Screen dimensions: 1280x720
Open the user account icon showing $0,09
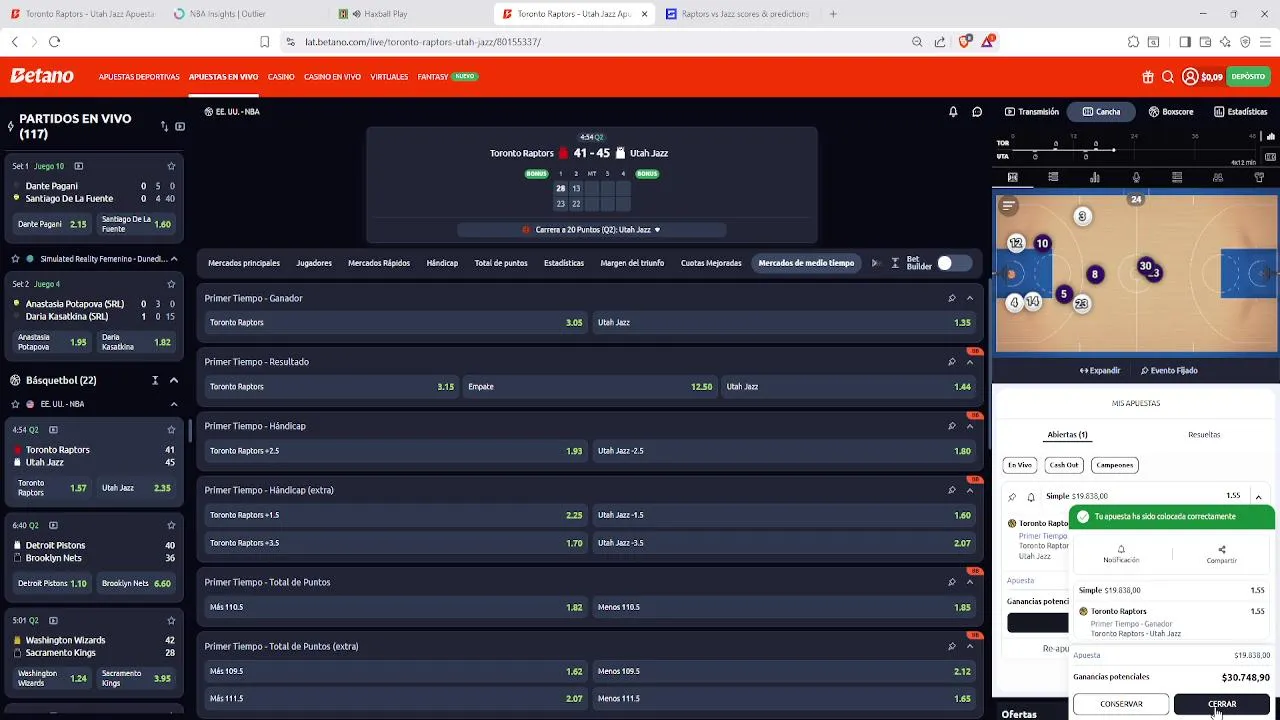point(1190,77)
